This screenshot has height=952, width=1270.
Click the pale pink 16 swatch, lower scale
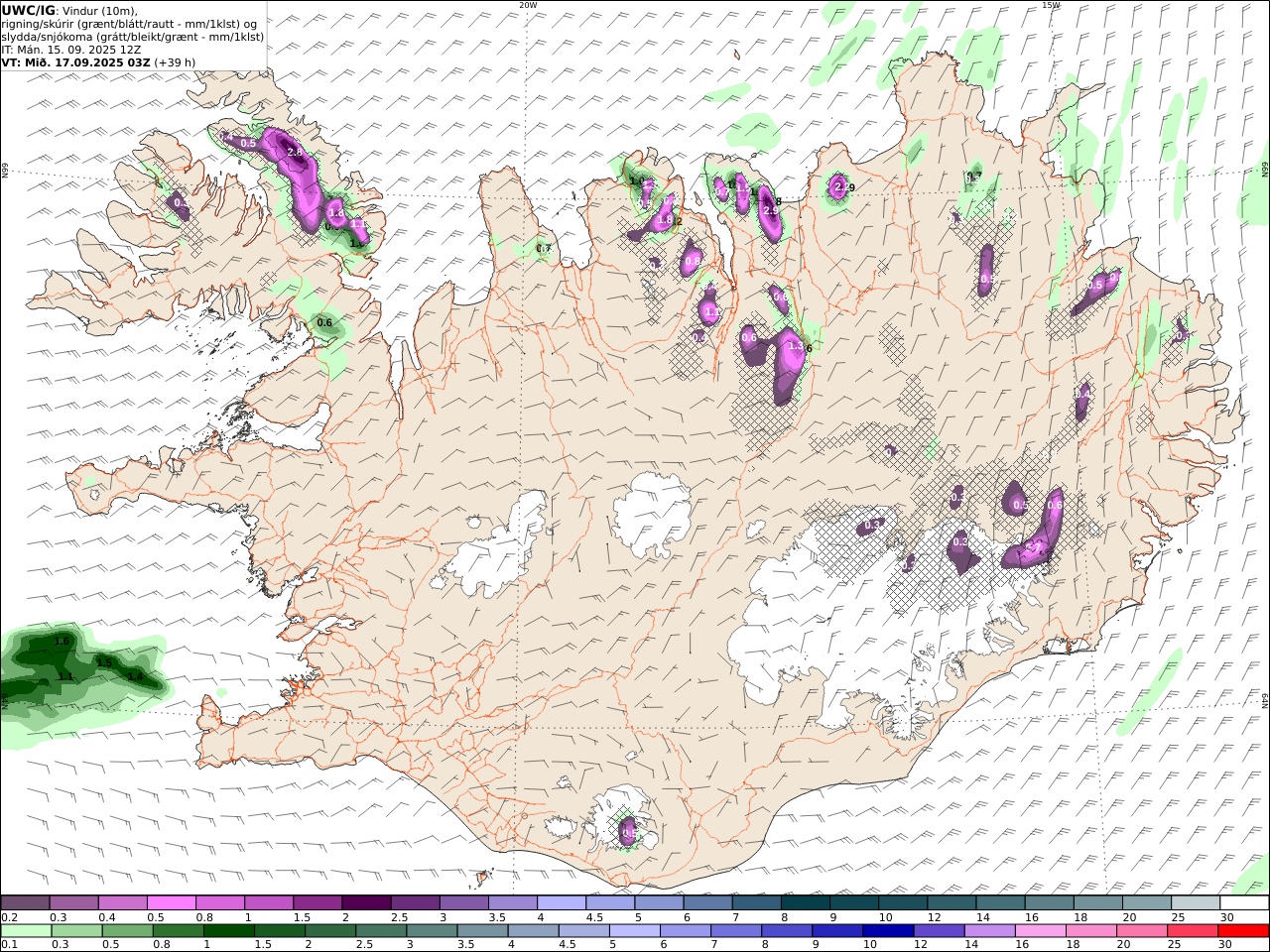point(1040,931)
